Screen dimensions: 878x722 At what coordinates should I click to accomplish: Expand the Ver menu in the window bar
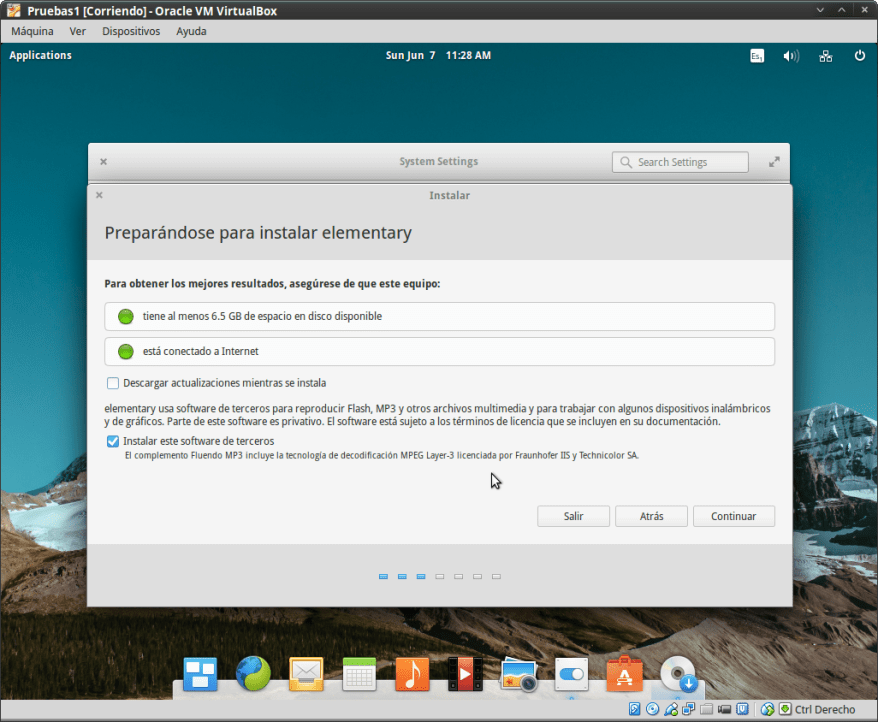click(x=77, y=31)
